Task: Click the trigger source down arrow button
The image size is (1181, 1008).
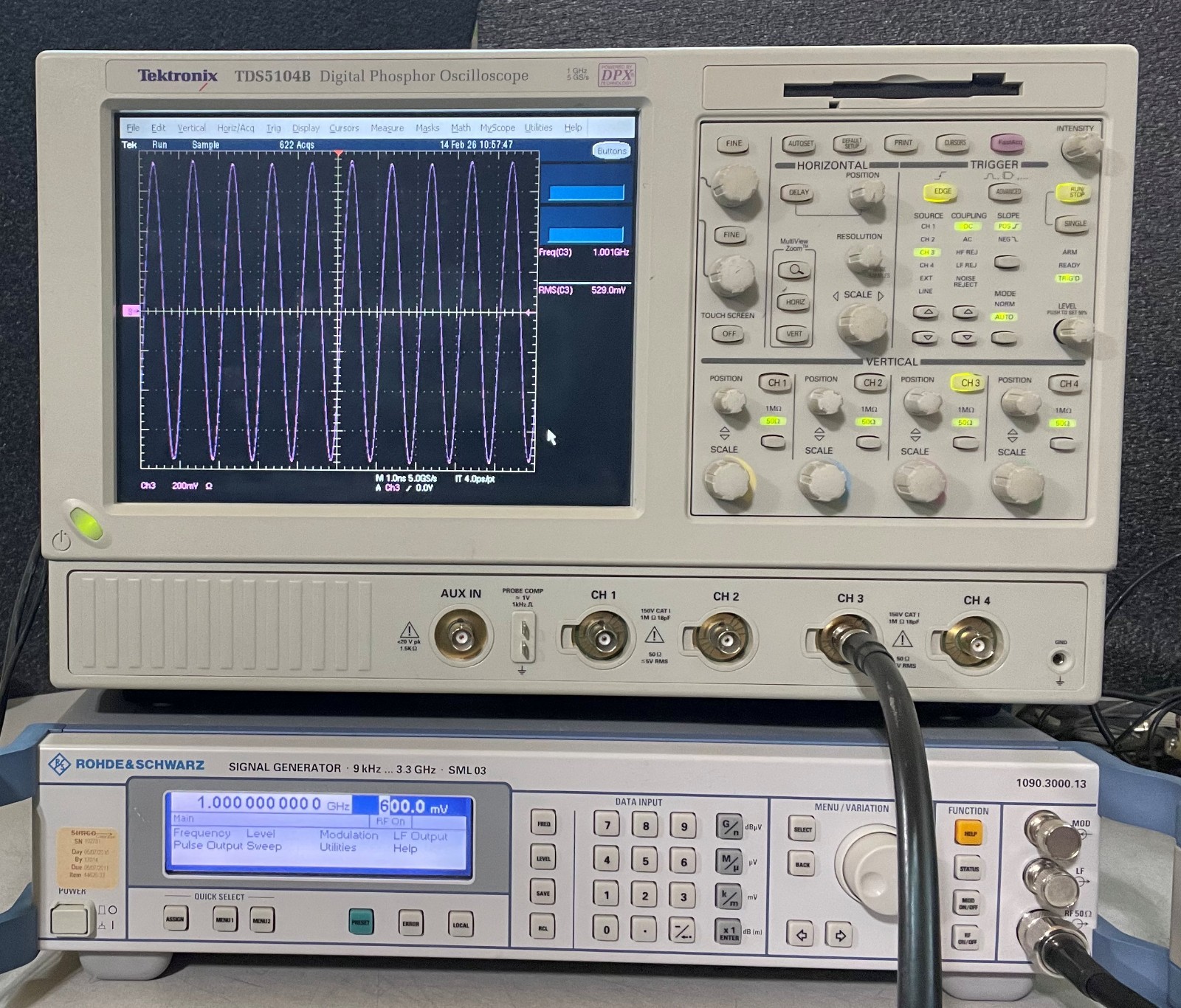Action: (927, 338)
